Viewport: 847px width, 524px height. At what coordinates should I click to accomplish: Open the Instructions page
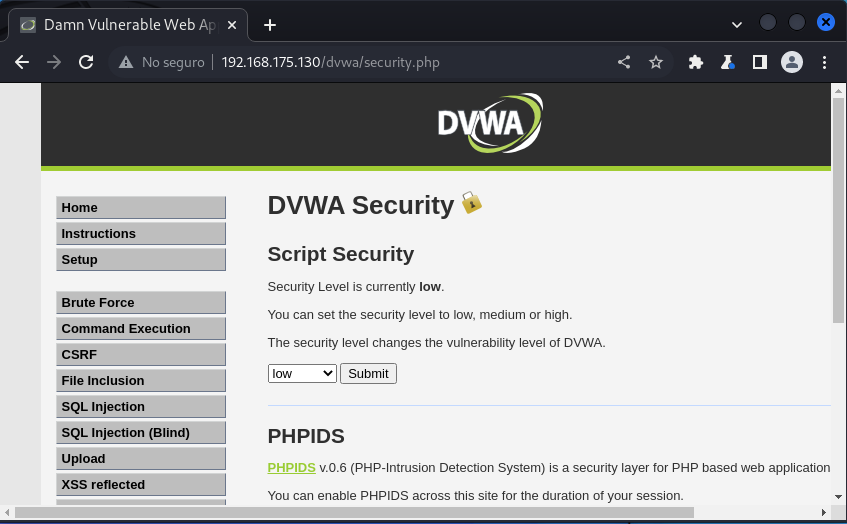pos(141,233)
